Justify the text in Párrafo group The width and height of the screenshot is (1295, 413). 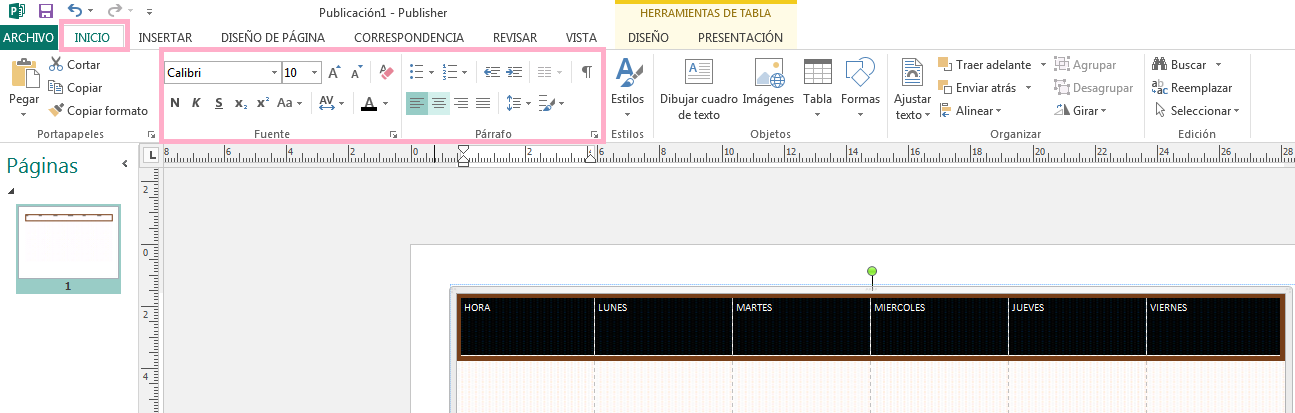tap(483, 102)
